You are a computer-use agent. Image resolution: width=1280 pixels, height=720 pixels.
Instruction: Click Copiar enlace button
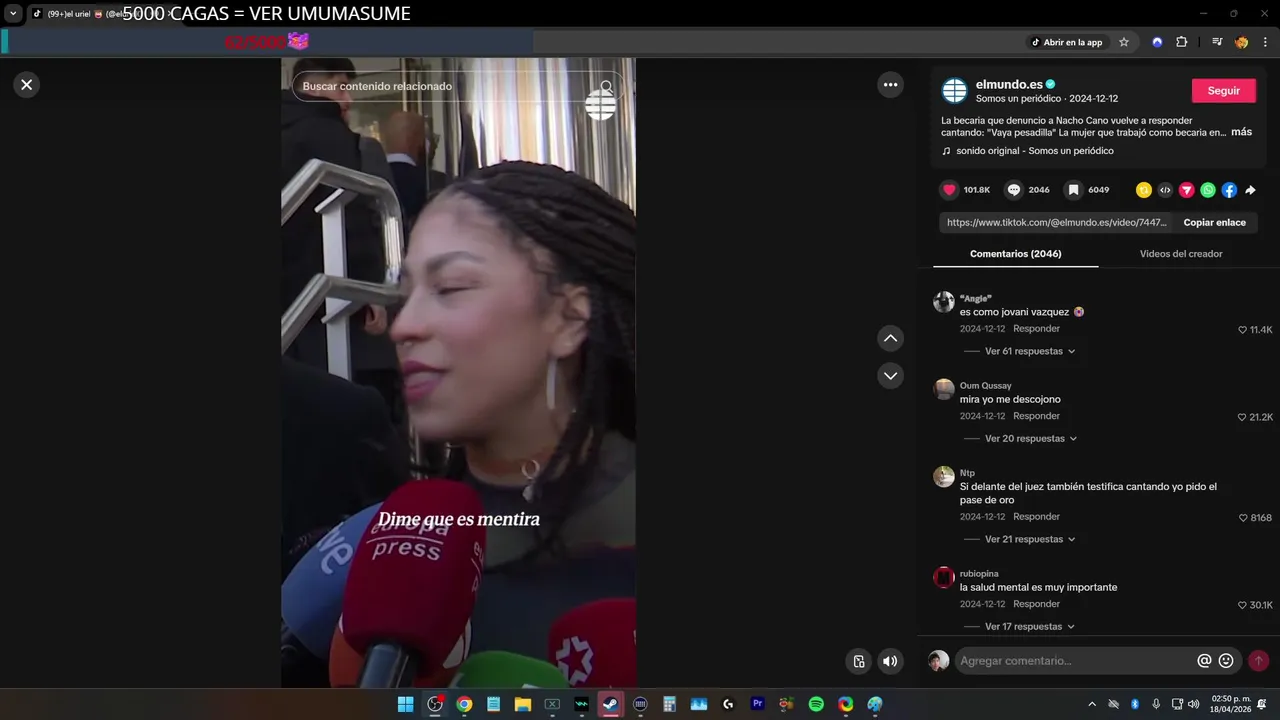1214,223
